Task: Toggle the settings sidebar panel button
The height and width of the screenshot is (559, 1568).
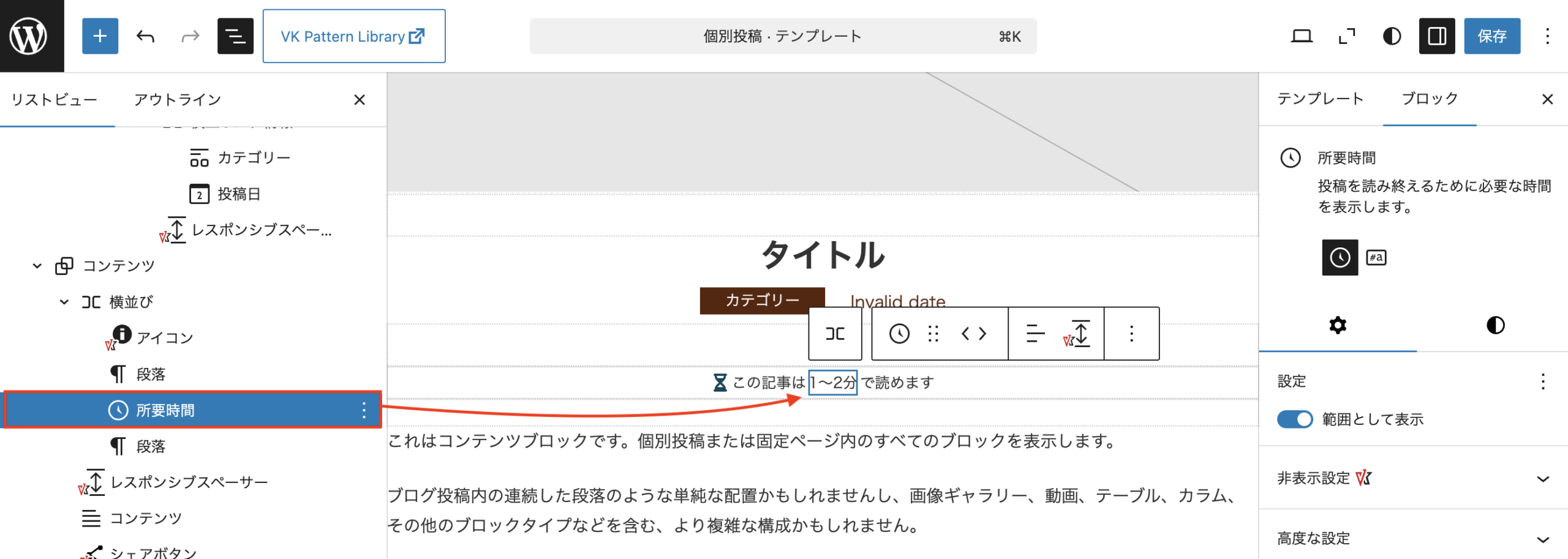Action: 1436,36
